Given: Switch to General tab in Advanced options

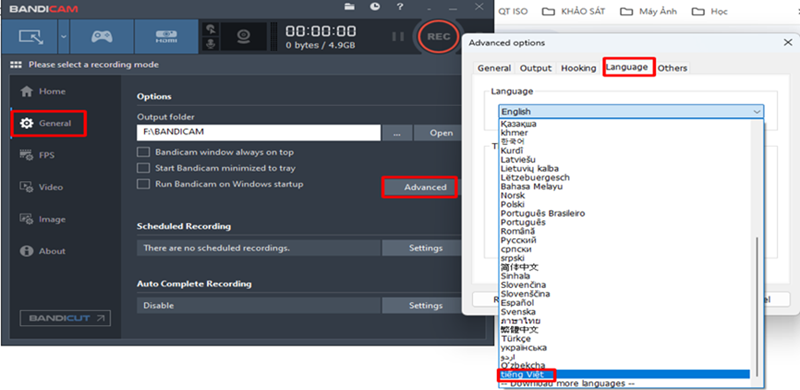Looking at the screenshot, I should [x=494, y=68].
